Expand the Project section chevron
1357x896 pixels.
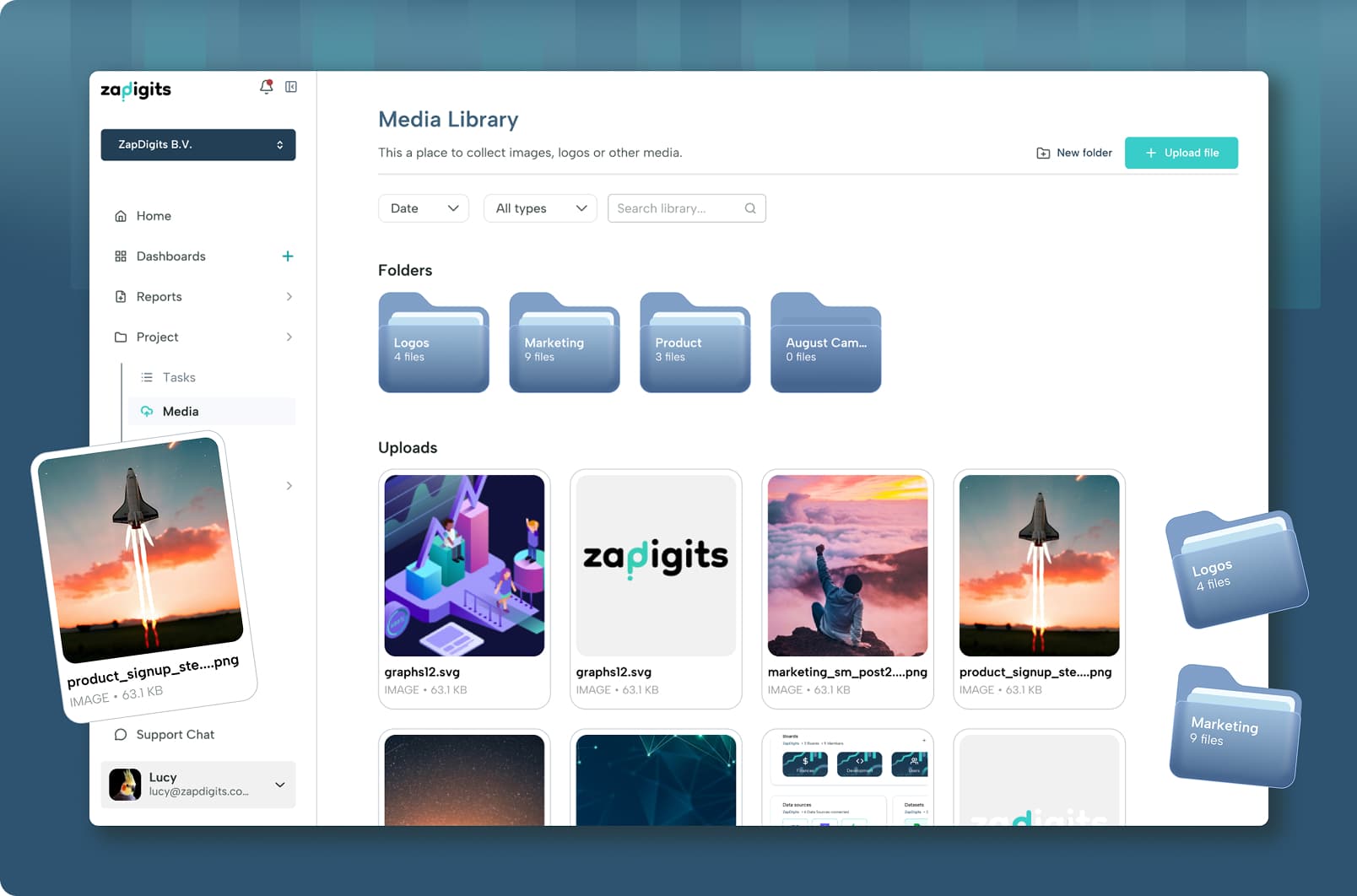[290, 337]
